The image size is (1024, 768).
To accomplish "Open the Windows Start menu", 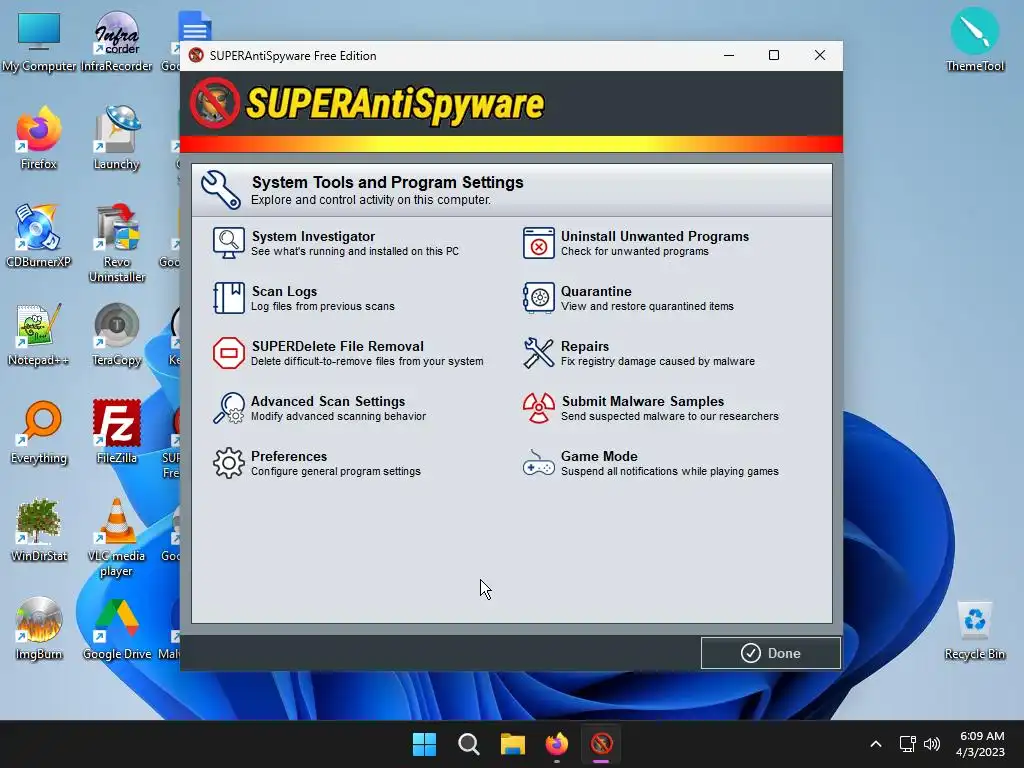I will [x=424, y=744].
